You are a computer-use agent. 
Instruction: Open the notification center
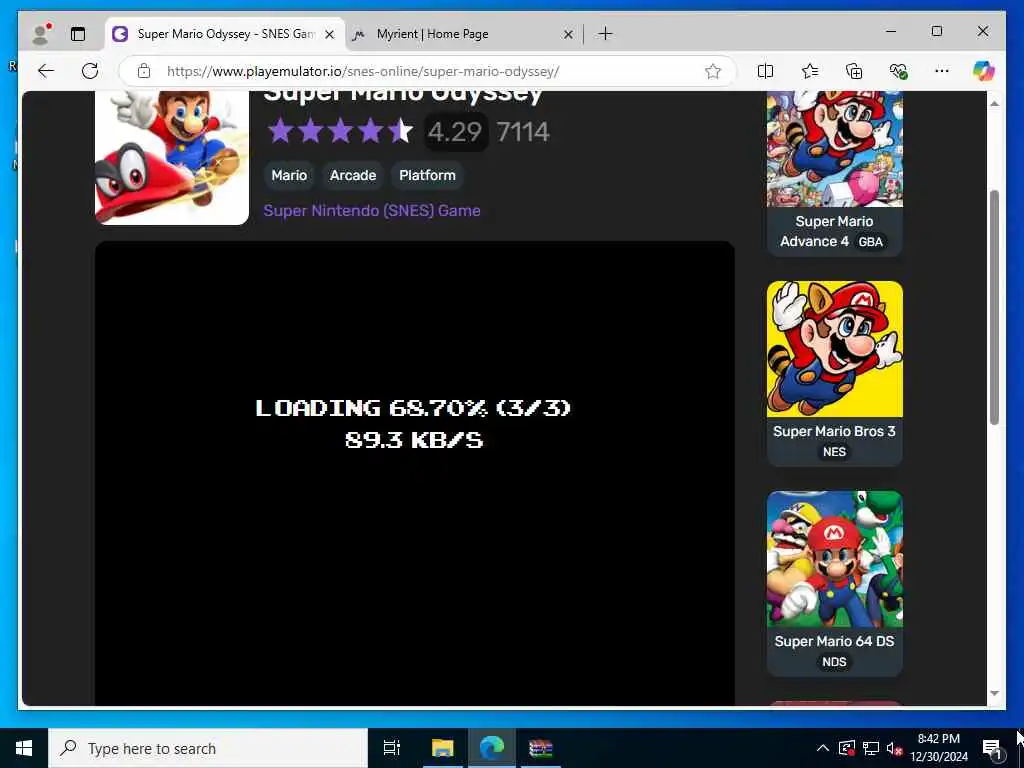[992, 748]
